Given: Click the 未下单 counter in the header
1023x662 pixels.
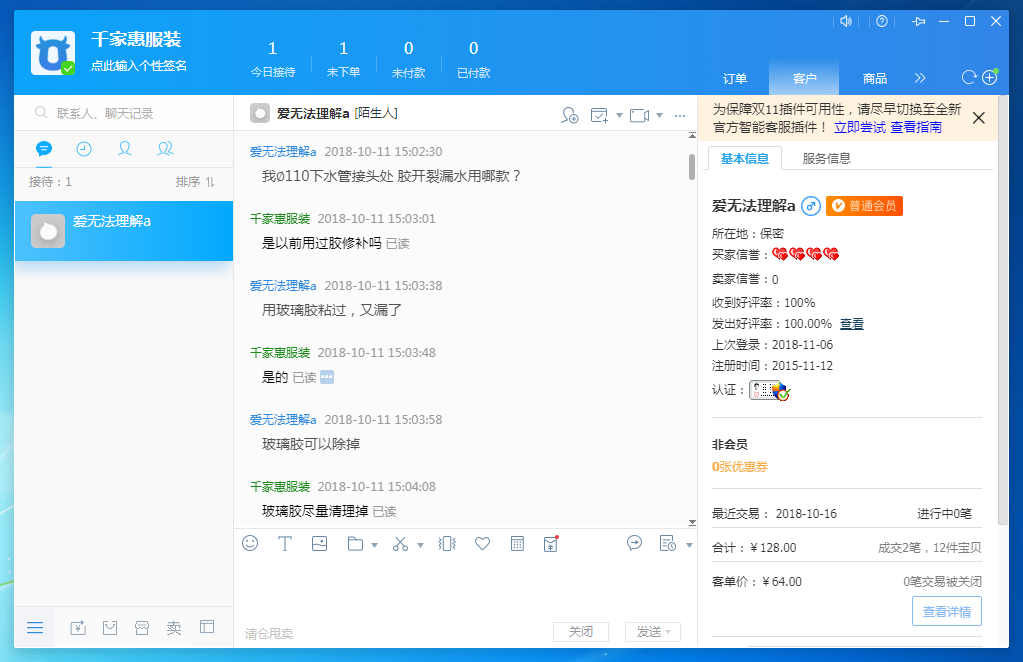Looking at the screenshot, I should coord(343,59).
